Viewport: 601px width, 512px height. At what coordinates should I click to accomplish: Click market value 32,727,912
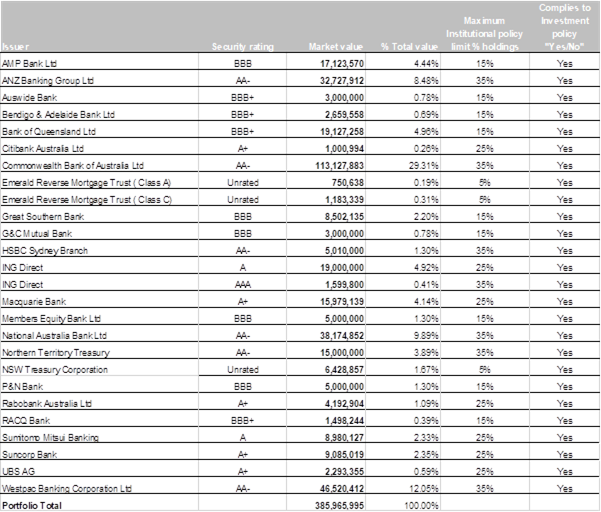(x=342, y=80)
